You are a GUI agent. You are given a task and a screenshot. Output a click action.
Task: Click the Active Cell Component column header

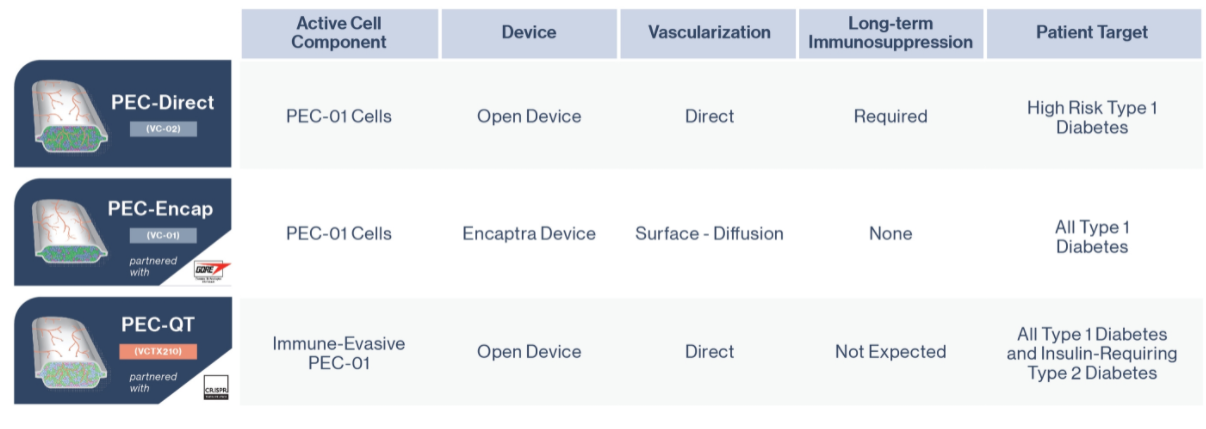pyautogui.click(x=340, y=33)
